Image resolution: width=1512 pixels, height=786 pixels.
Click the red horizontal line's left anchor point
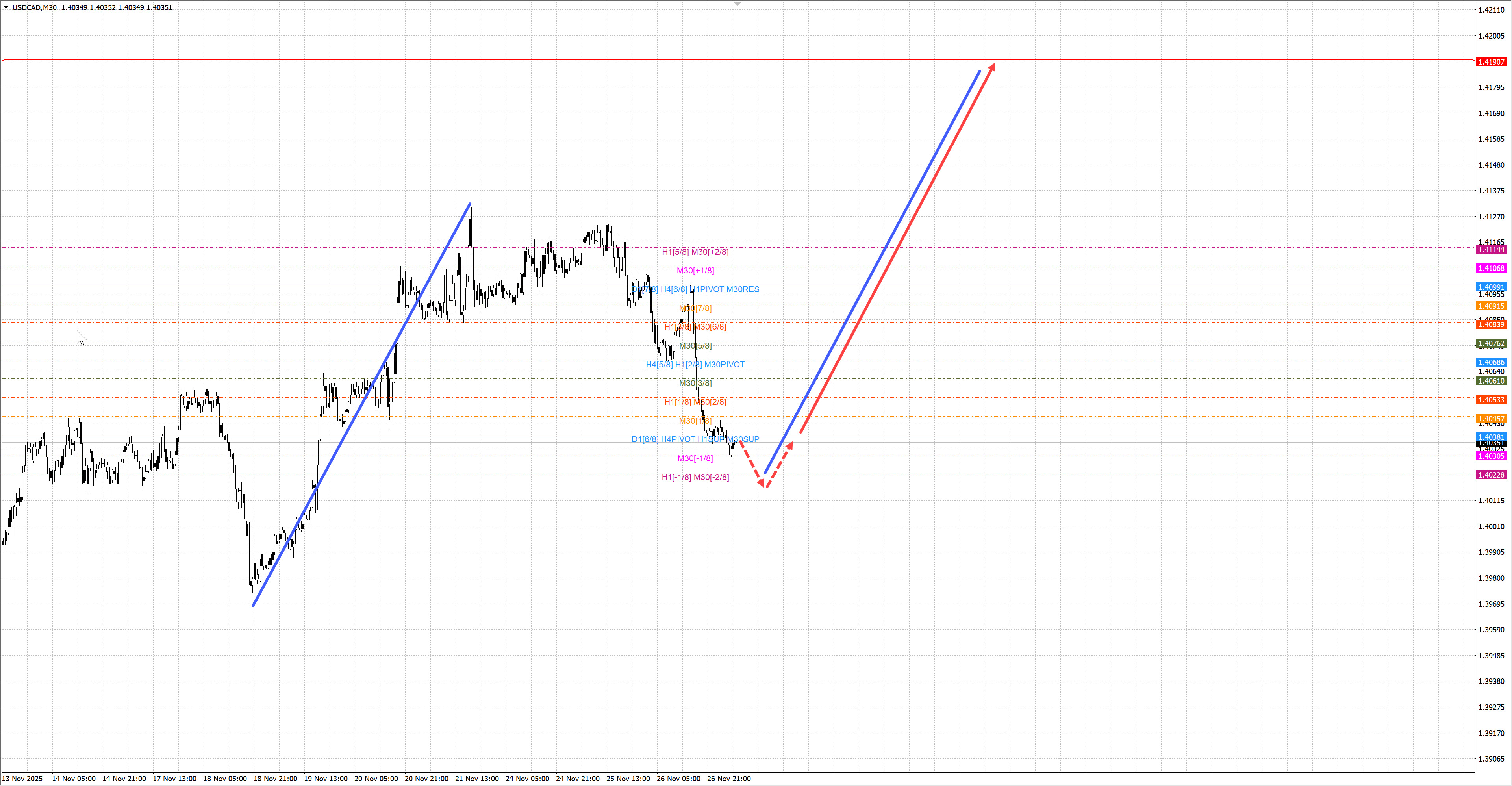click(3, 60)
